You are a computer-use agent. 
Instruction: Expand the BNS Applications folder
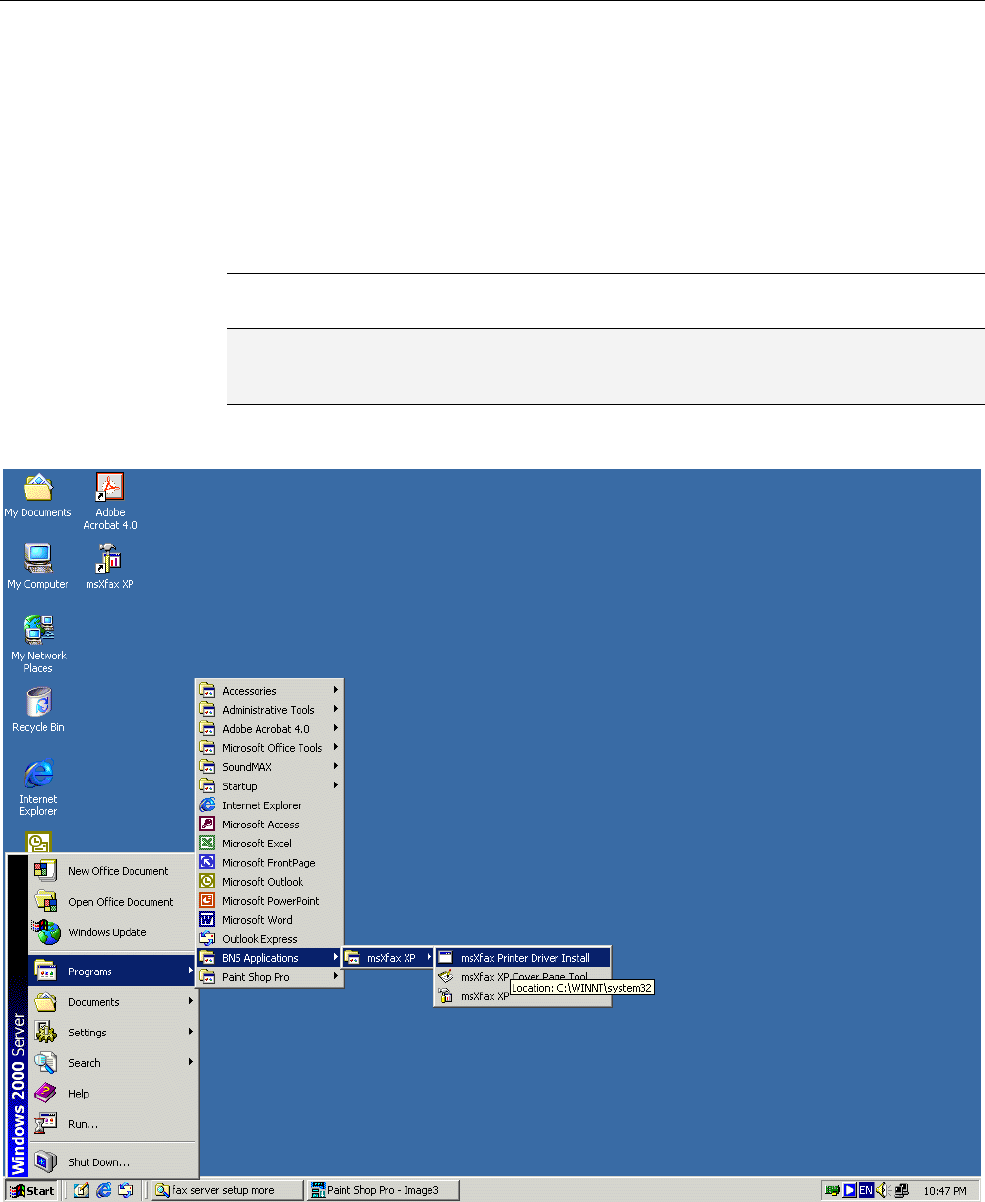[x=270, y=958]
